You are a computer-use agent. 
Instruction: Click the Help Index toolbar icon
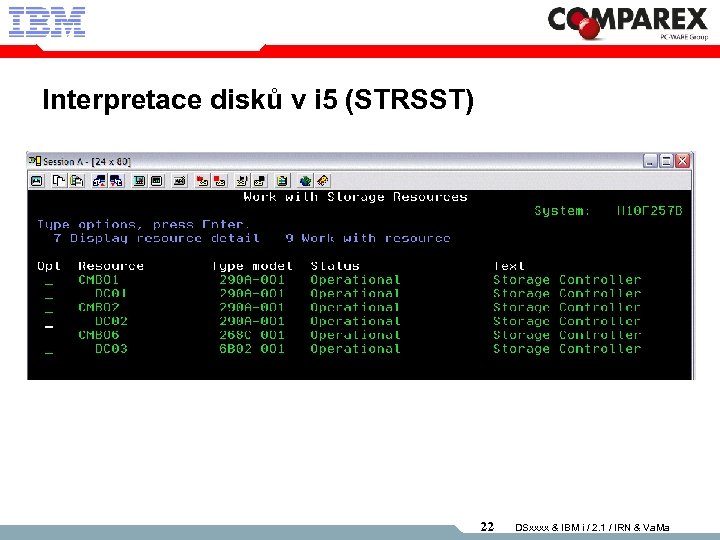pos(323,181)
